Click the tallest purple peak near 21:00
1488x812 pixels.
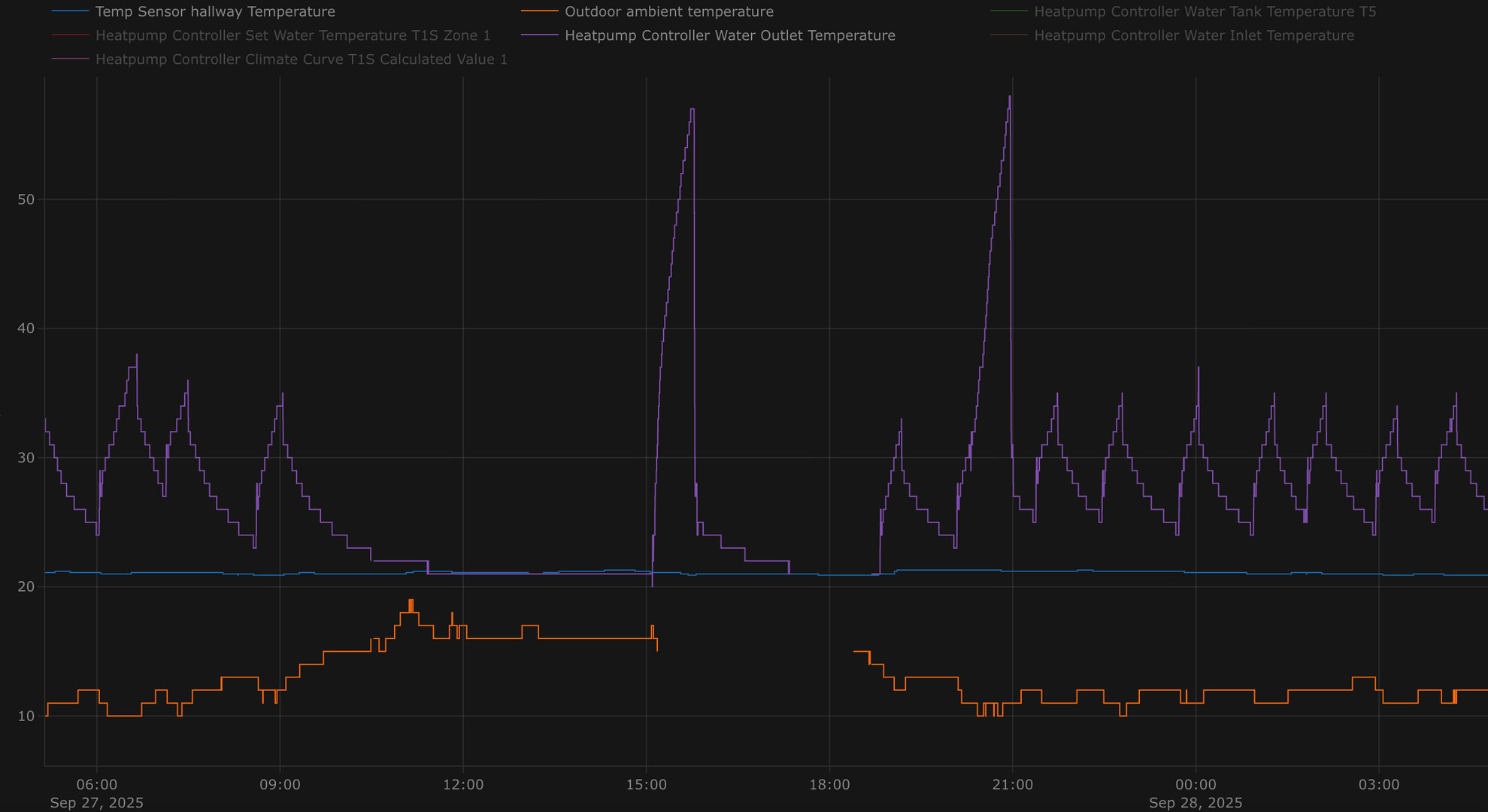[1009, 98]
